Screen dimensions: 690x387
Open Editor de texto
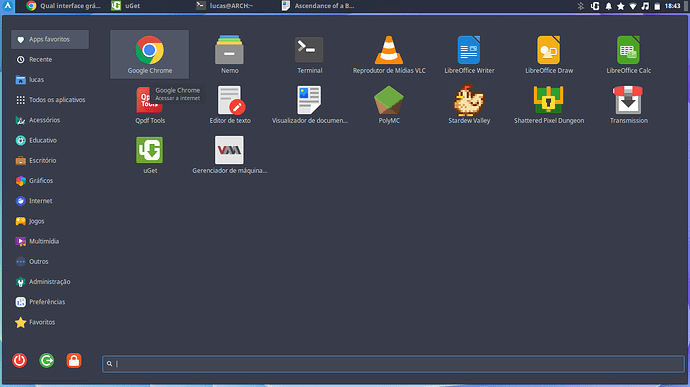[230, 105]
